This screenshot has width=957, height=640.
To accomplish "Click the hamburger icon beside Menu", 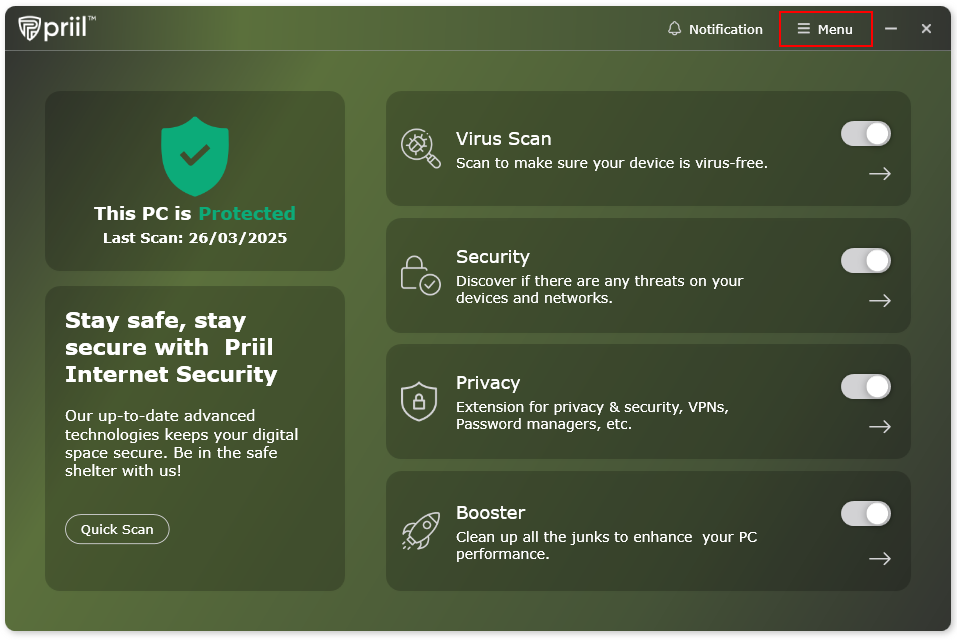I will click(803, 29).
